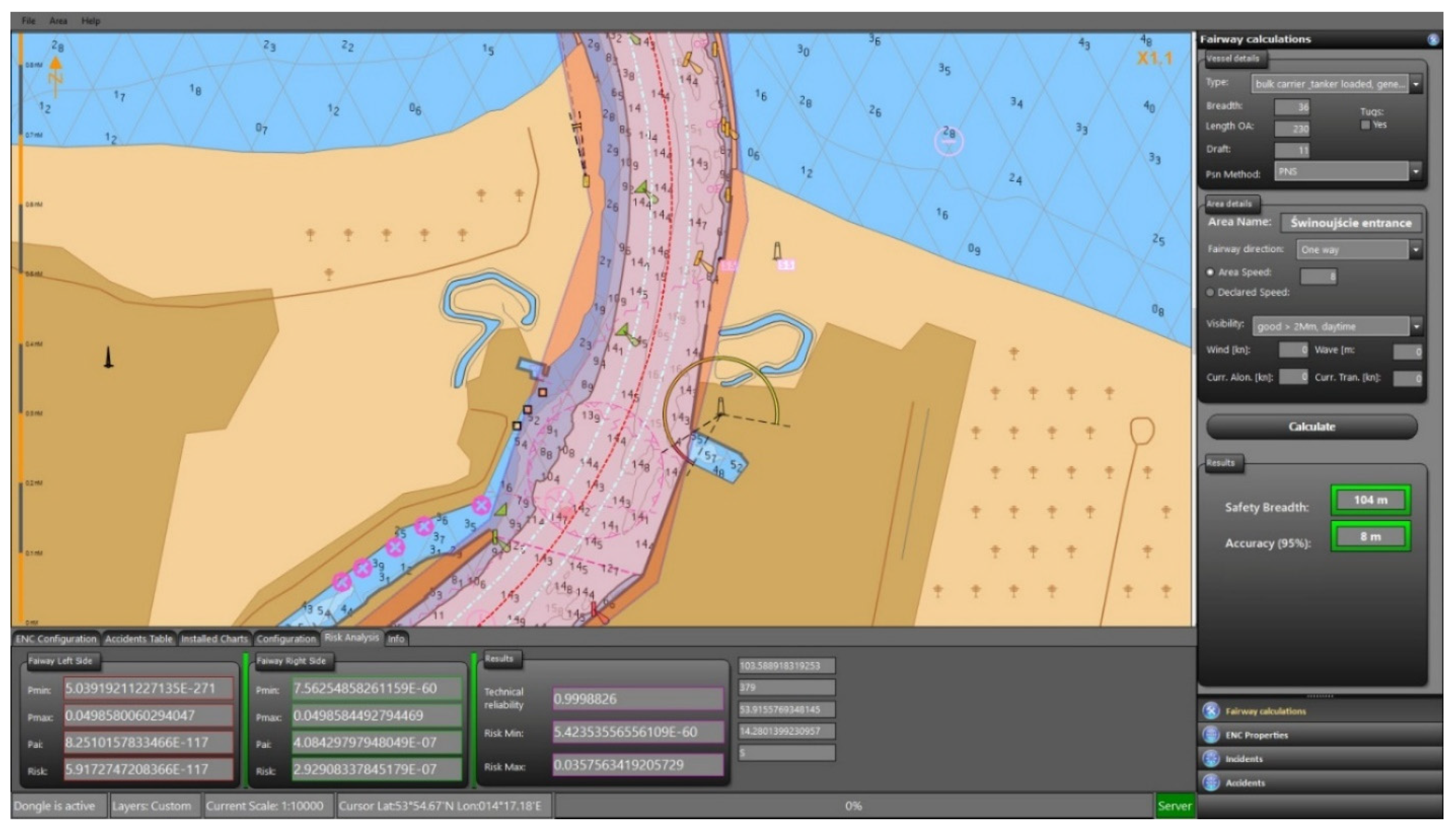
Task: Open the vessel Type dropdown
Action: tap(1415, 84)
